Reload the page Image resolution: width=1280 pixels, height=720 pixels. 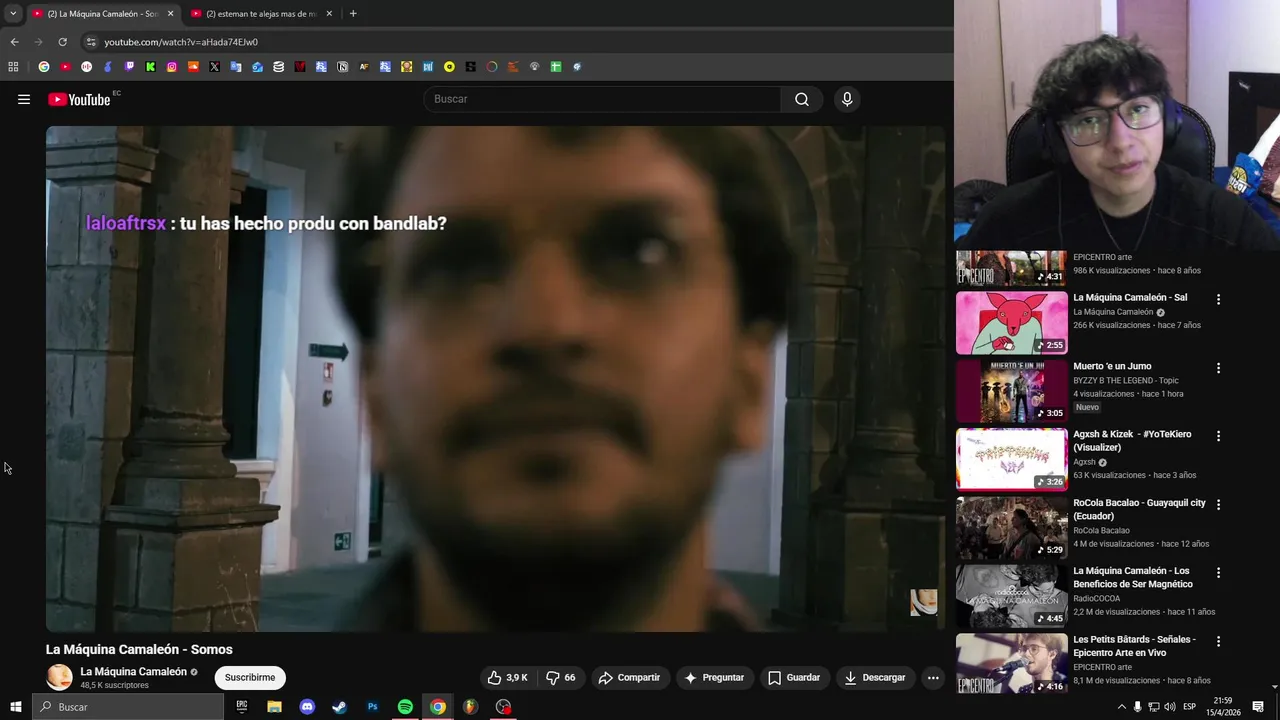pyautogui.click(x=62, y=42)
